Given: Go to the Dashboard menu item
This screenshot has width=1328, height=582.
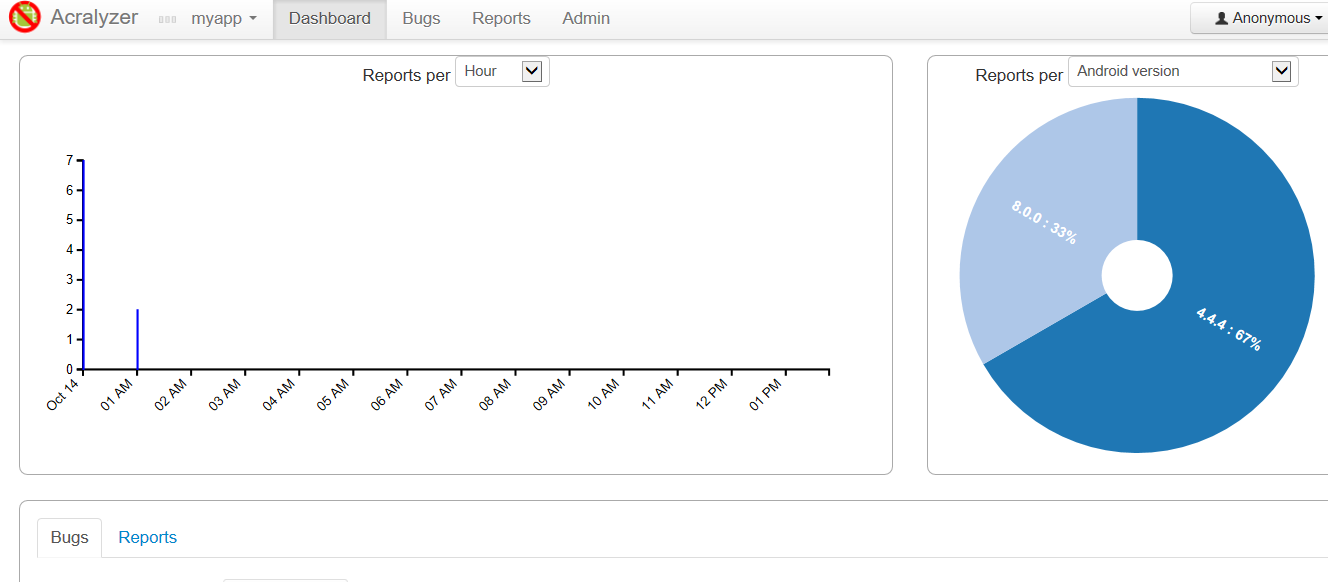Looking at the screenshot, I should 330,19.
